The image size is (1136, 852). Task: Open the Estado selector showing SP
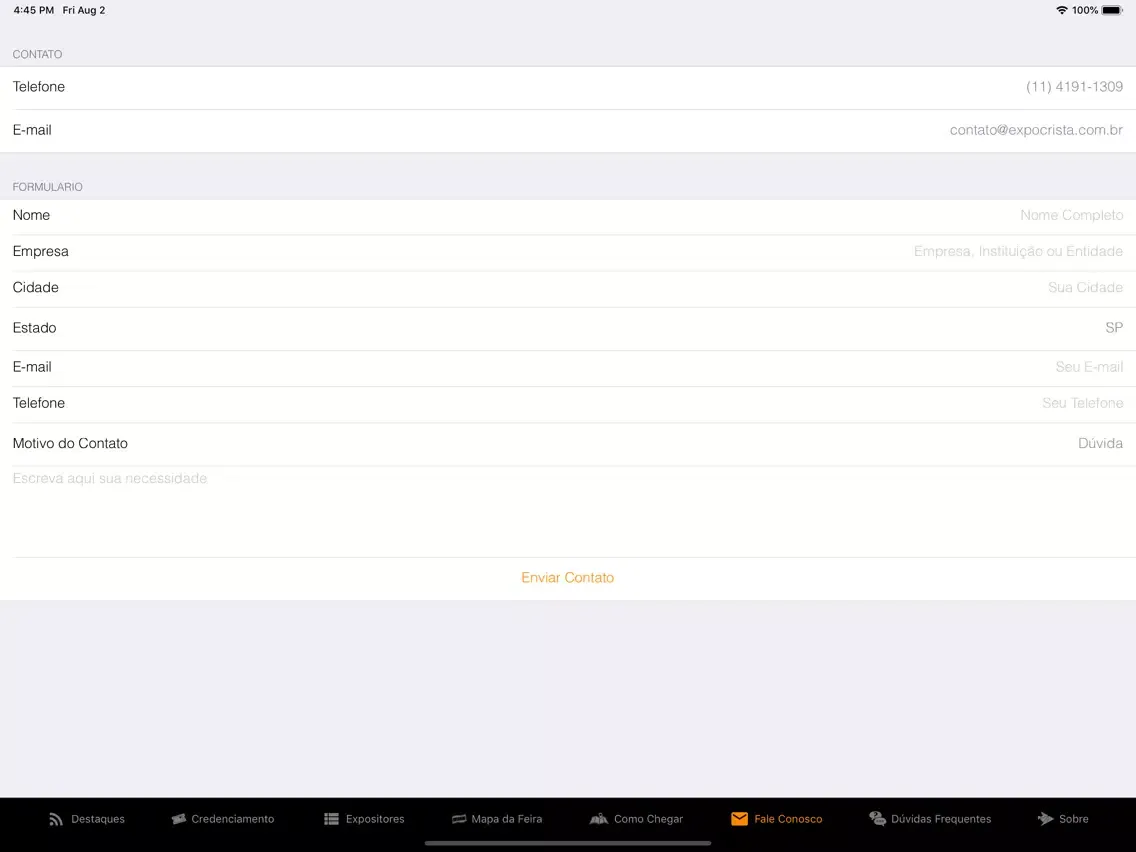click(568, 328)
